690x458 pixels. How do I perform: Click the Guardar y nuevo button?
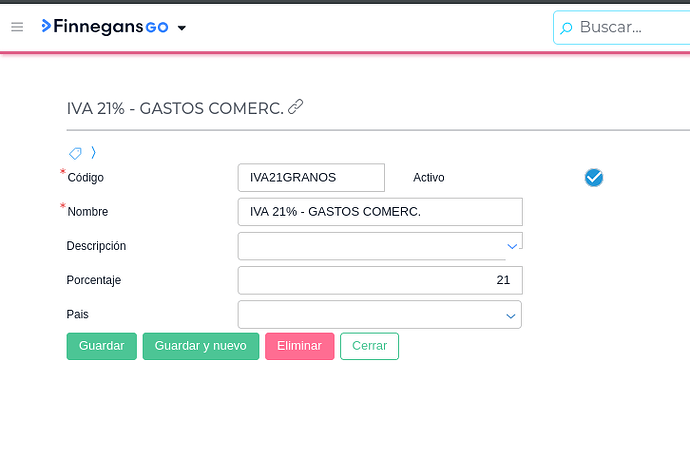[x=201, y=346]
